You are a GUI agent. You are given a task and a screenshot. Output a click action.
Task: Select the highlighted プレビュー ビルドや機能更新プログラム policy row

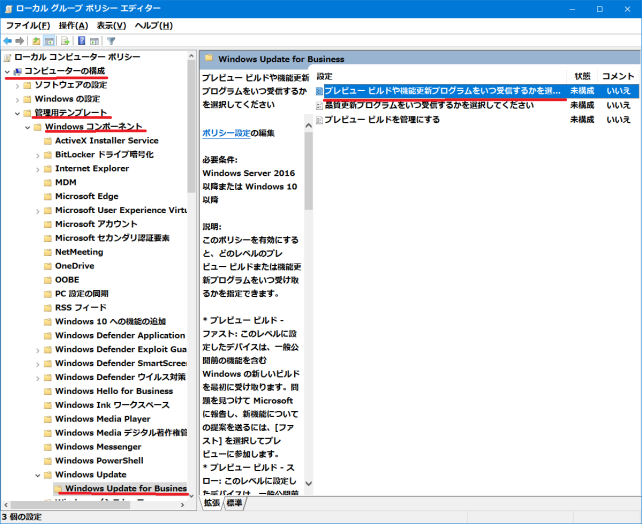[x=477, y=91]
